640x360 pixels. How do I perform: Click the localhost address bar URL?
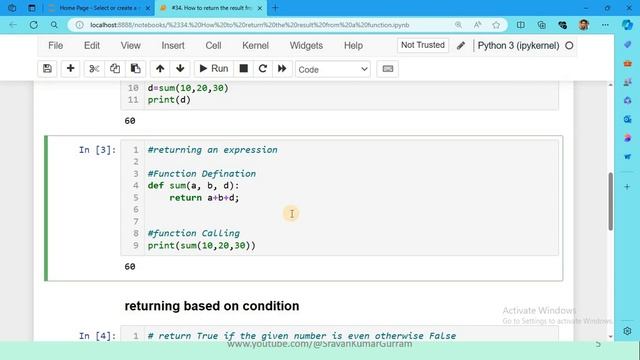coord(250,25)
